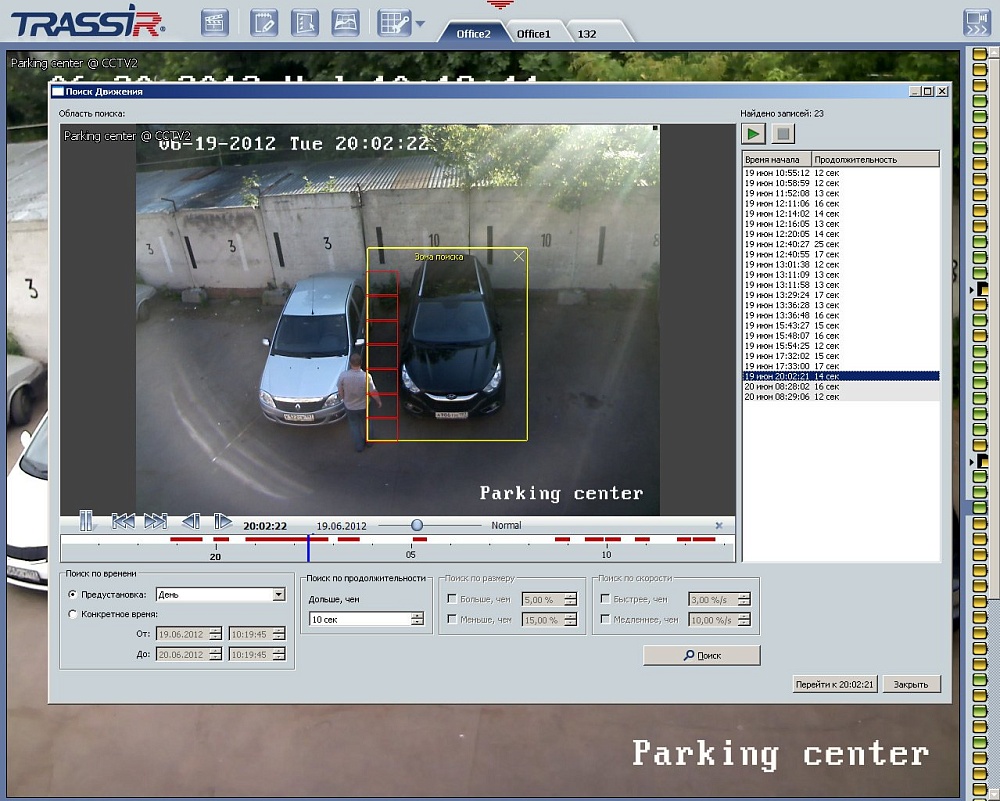Select the 'Конкретное время' radio button
Image resolution: width=1000 pixels, height=801 pixels.
(x=72, y=614)
